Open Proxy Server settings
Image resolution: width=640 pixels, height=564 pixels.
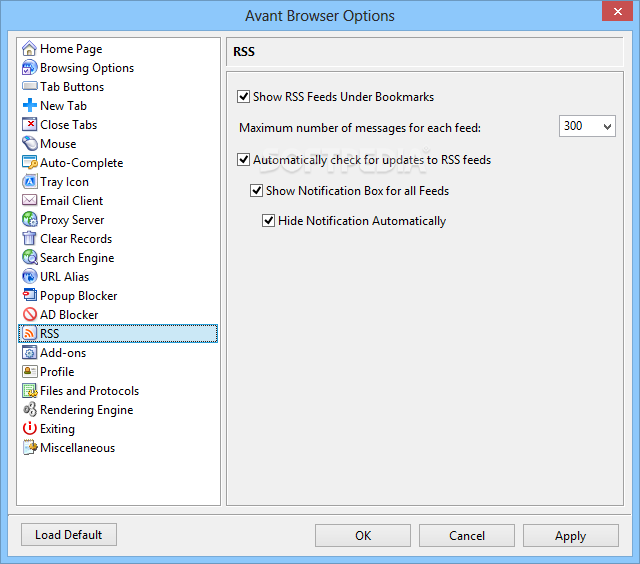pyautogui.click(x=72, y=220)
